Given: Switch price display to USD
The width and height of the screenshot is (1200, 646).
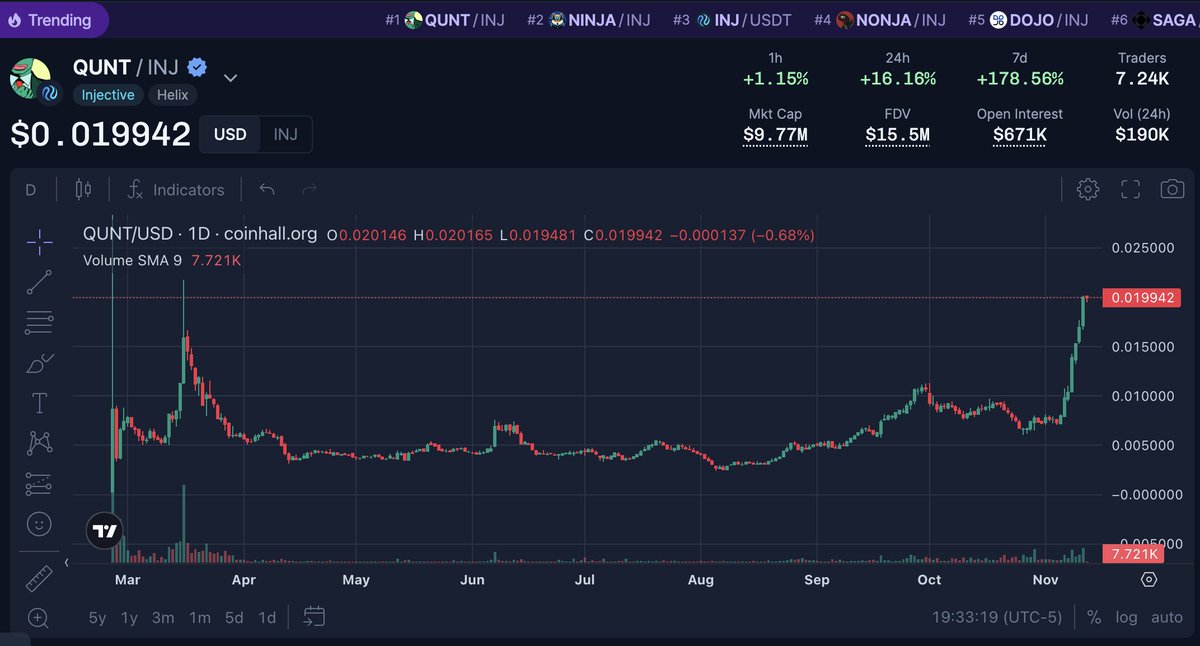Looking at the screenshot, I should click(x=230, y=134).
